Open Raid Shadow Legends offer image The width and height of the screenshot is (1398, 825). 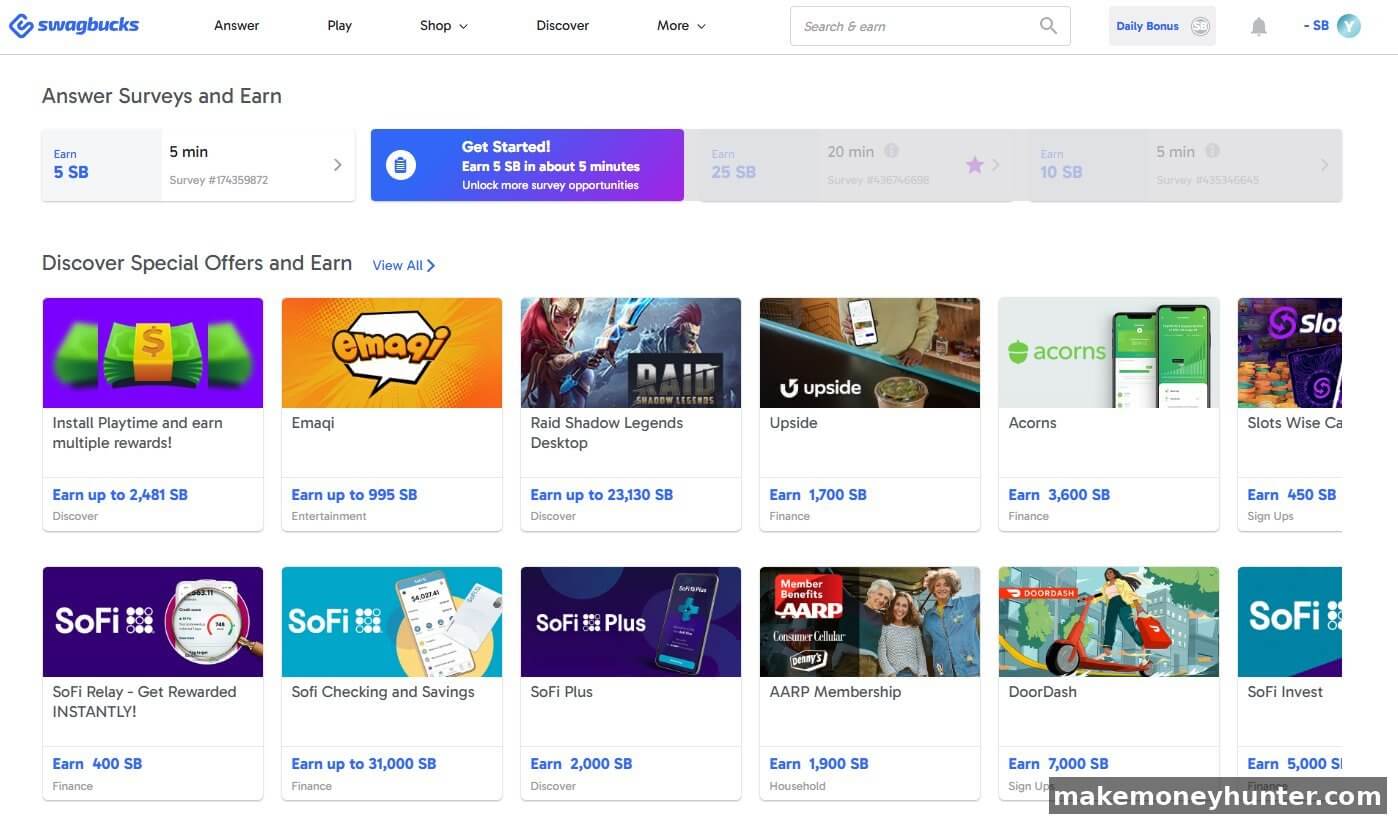(631, 353)
